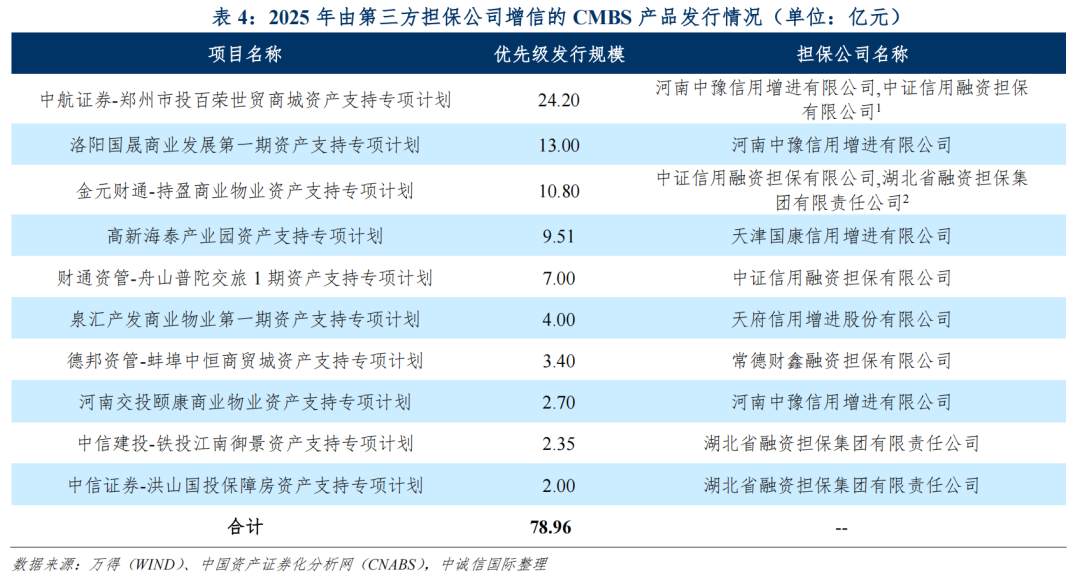The width and height of the screenshot is (1080, 588).
Task: Click the cell '财通资管-舟山普陀交旅 1 期资产支持专项计划'
Action: coord(245,278)
